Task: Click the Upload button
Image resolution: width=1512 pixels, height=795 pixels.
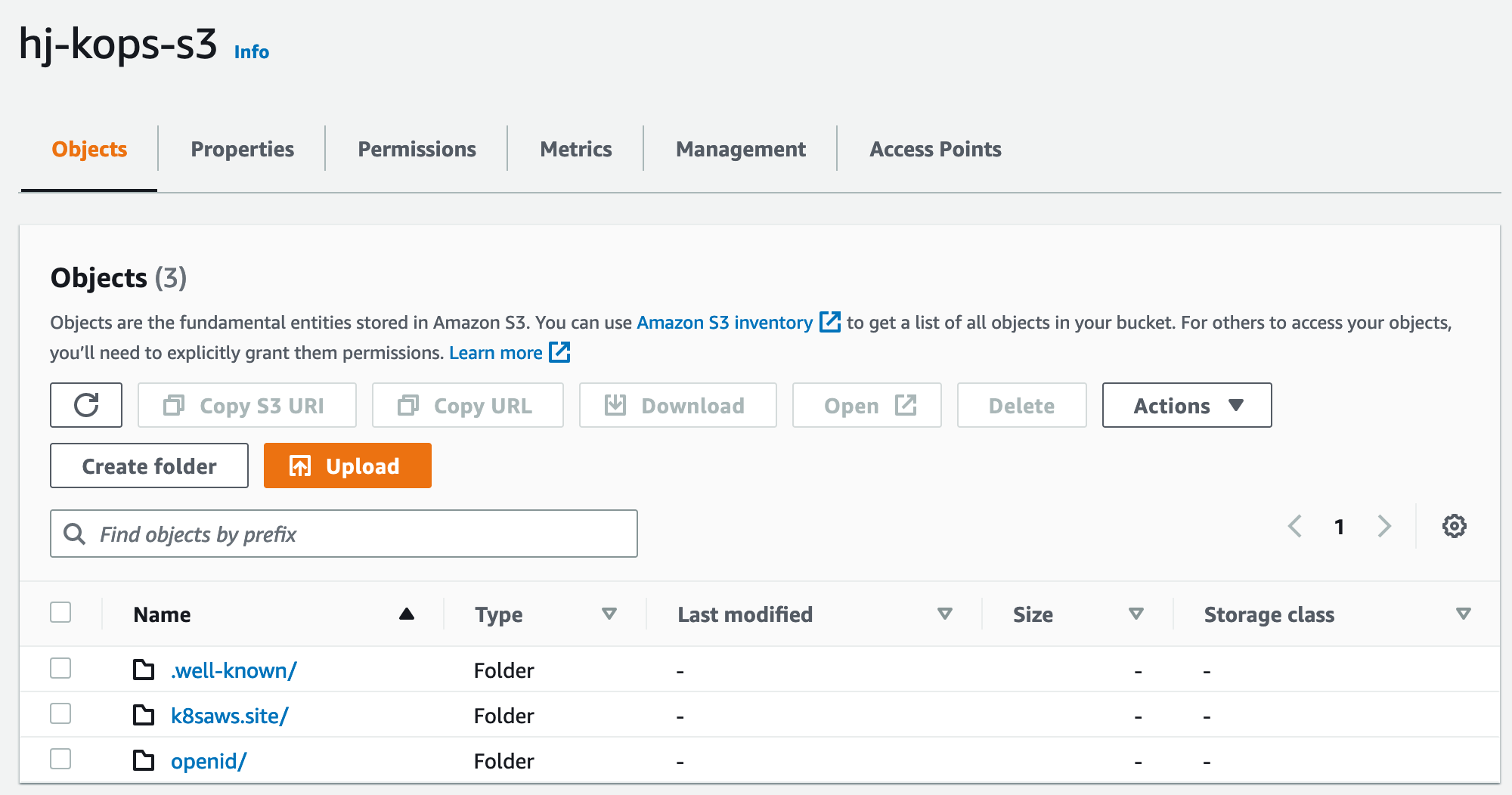Action: (348, 466)
